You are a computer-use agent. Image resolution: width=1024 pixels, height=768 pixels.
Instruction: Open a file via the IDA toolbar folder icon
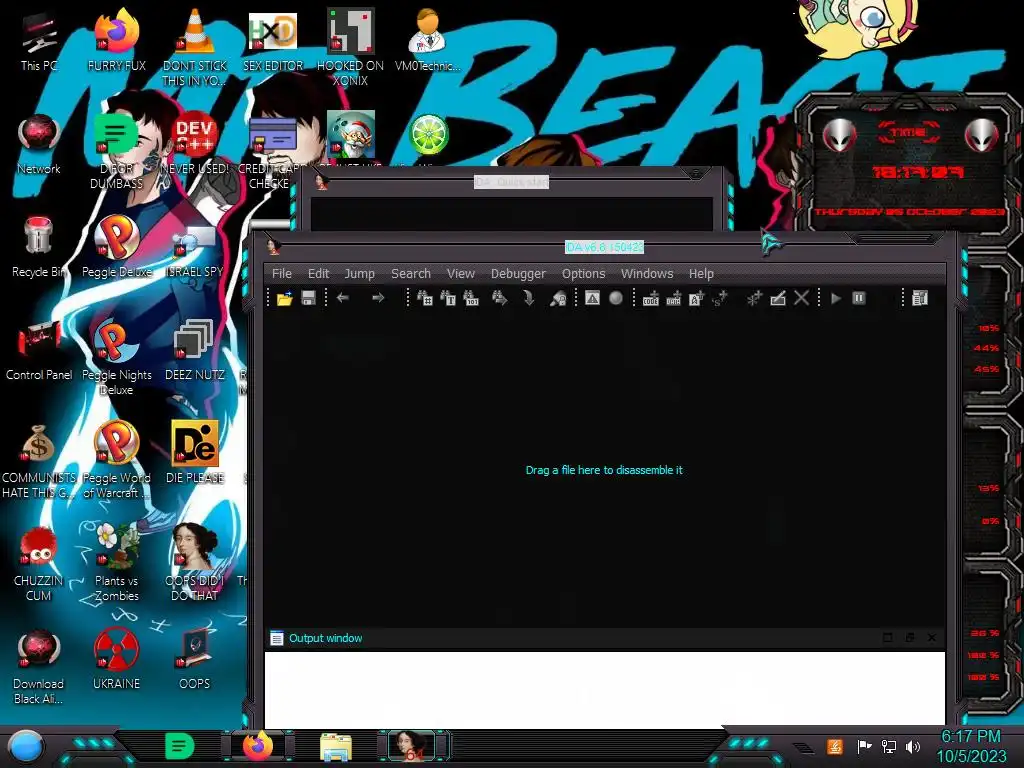point(284,299)
